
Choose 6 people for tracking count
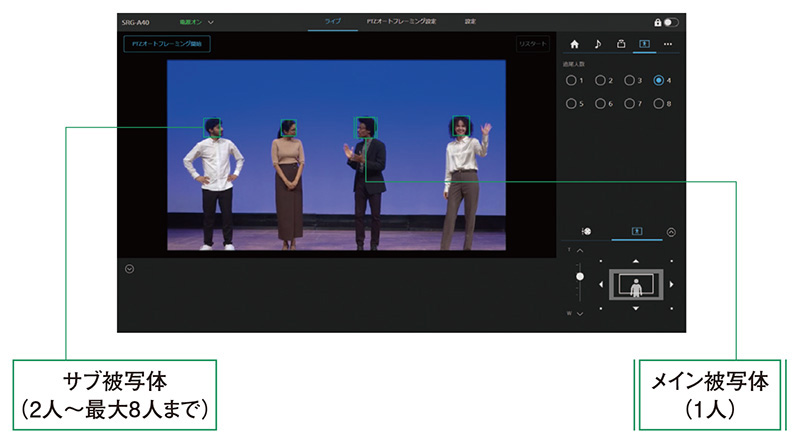point(600,103)
